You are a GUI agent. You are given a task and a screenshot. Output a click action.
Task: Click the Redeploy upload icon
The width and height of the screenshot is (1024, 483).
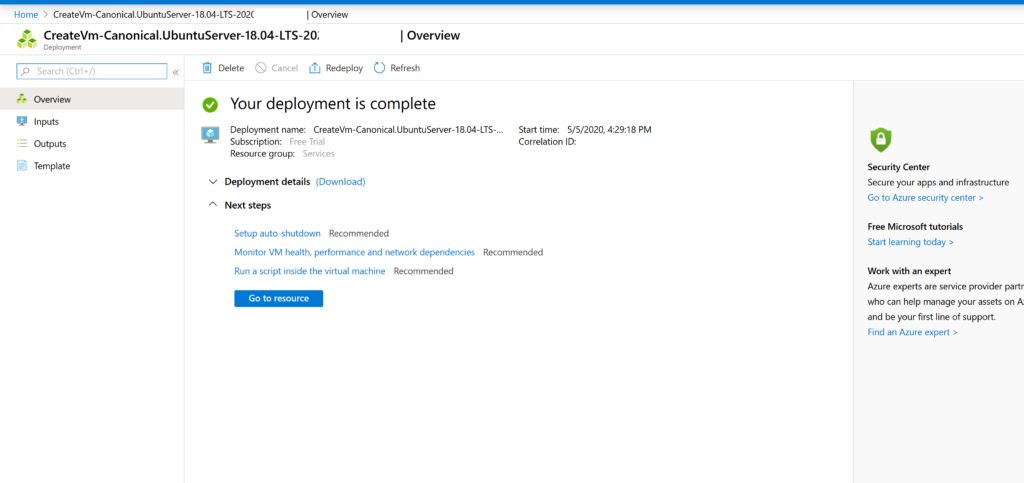click(315, 68)
